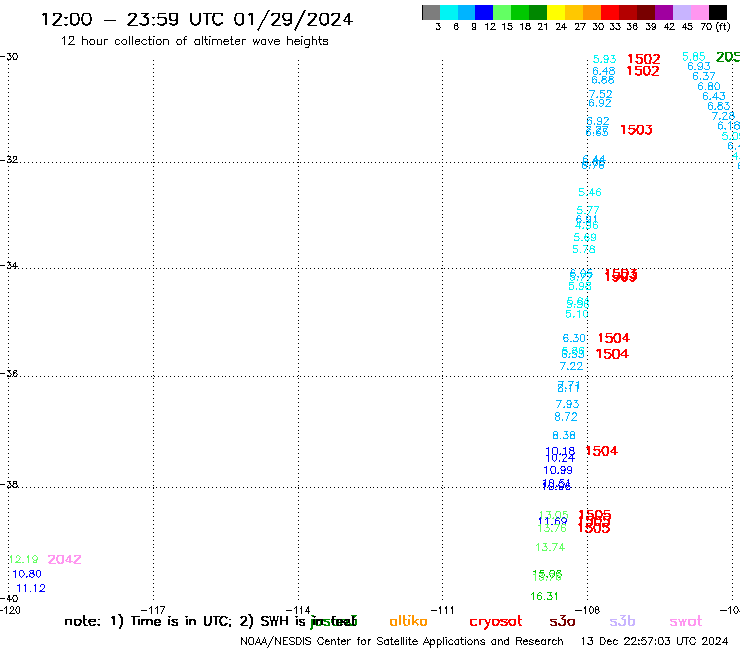The width and height of the screenshot is (740, 650).
Task: Click the bright red swatch in the color scale
Action: pos(610,12)
